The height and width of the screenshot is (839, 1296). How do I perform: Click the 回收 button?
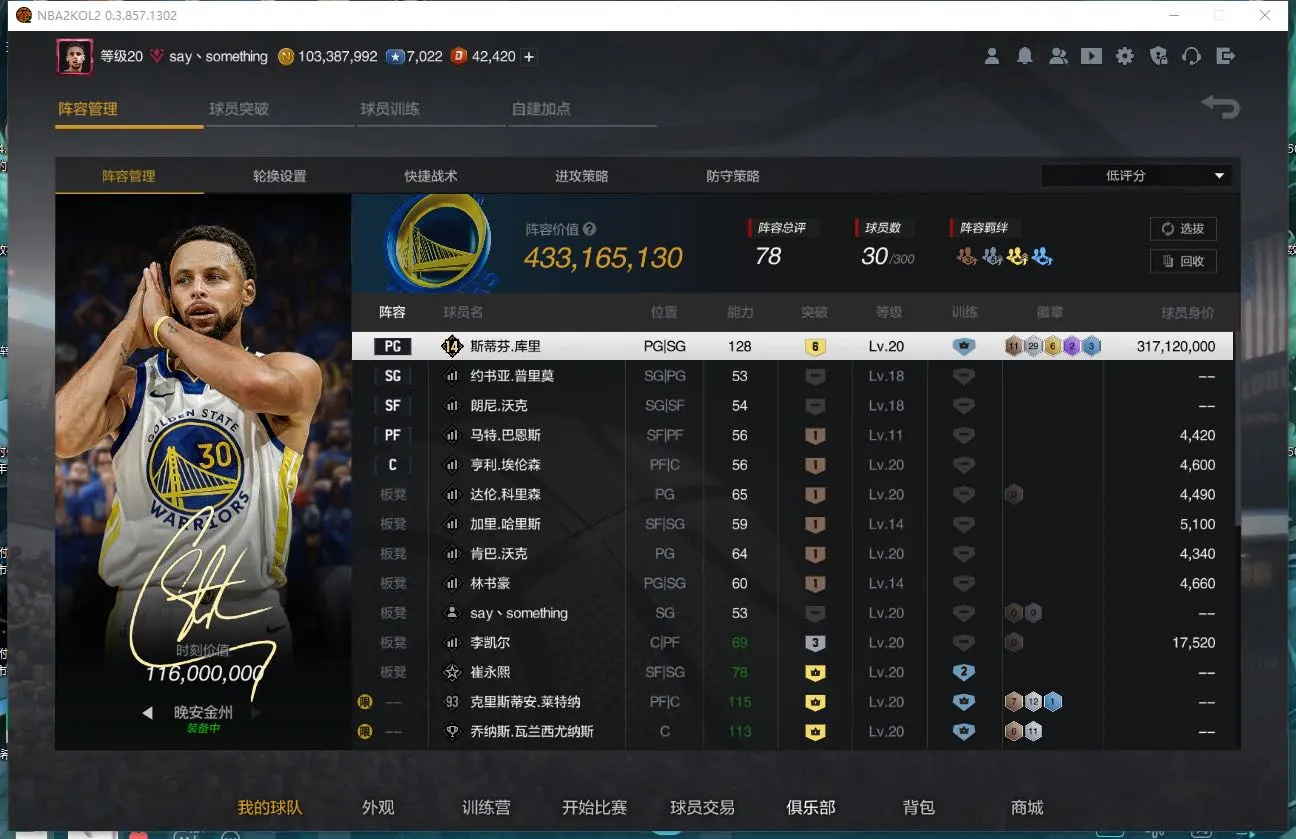(x=1183, y=261)
